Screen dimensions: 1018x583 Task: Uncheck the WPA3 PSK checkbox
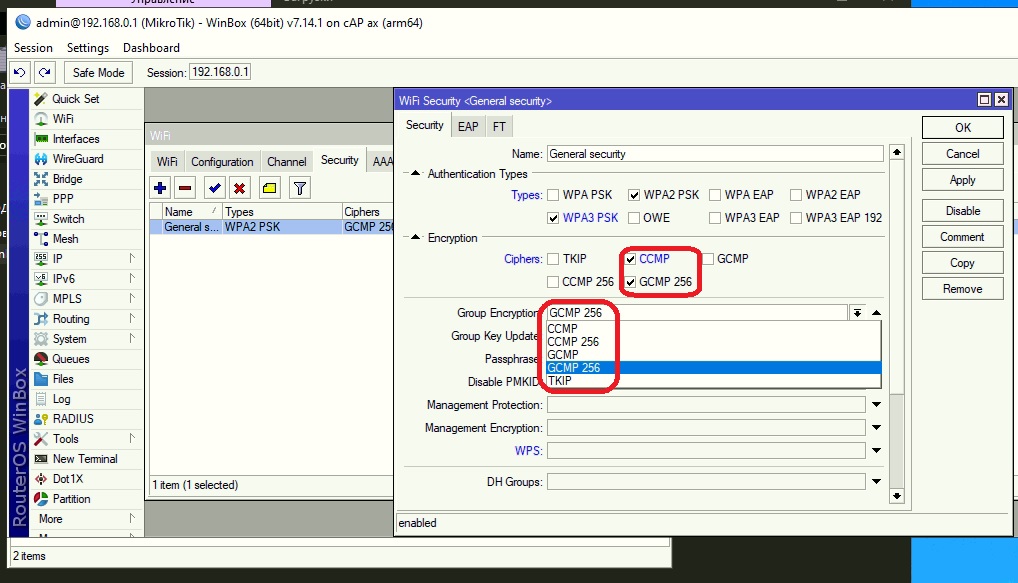553,218
